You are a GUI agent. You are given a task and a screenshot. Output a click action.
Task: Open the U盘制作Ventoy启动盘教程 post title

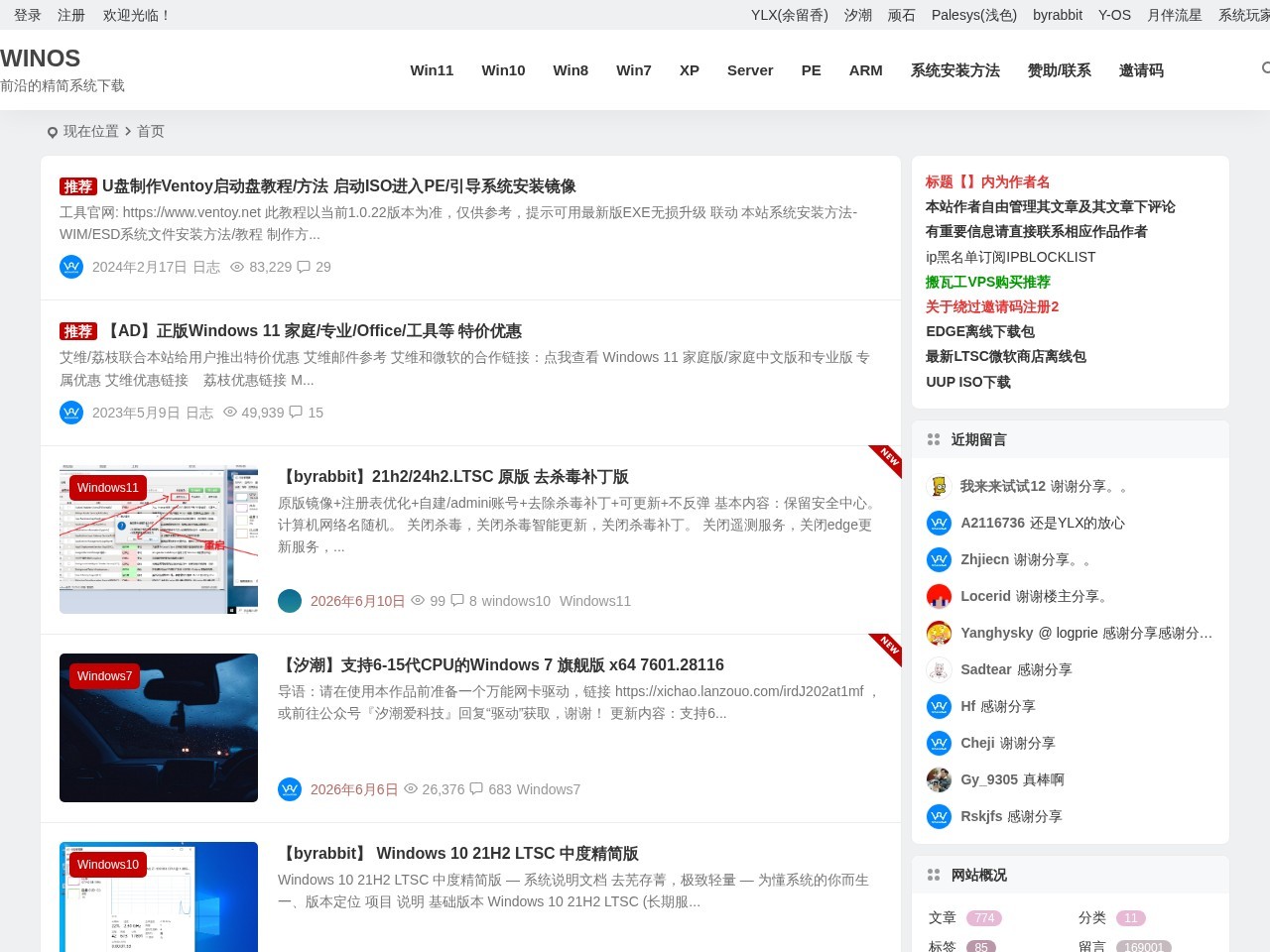339,186
